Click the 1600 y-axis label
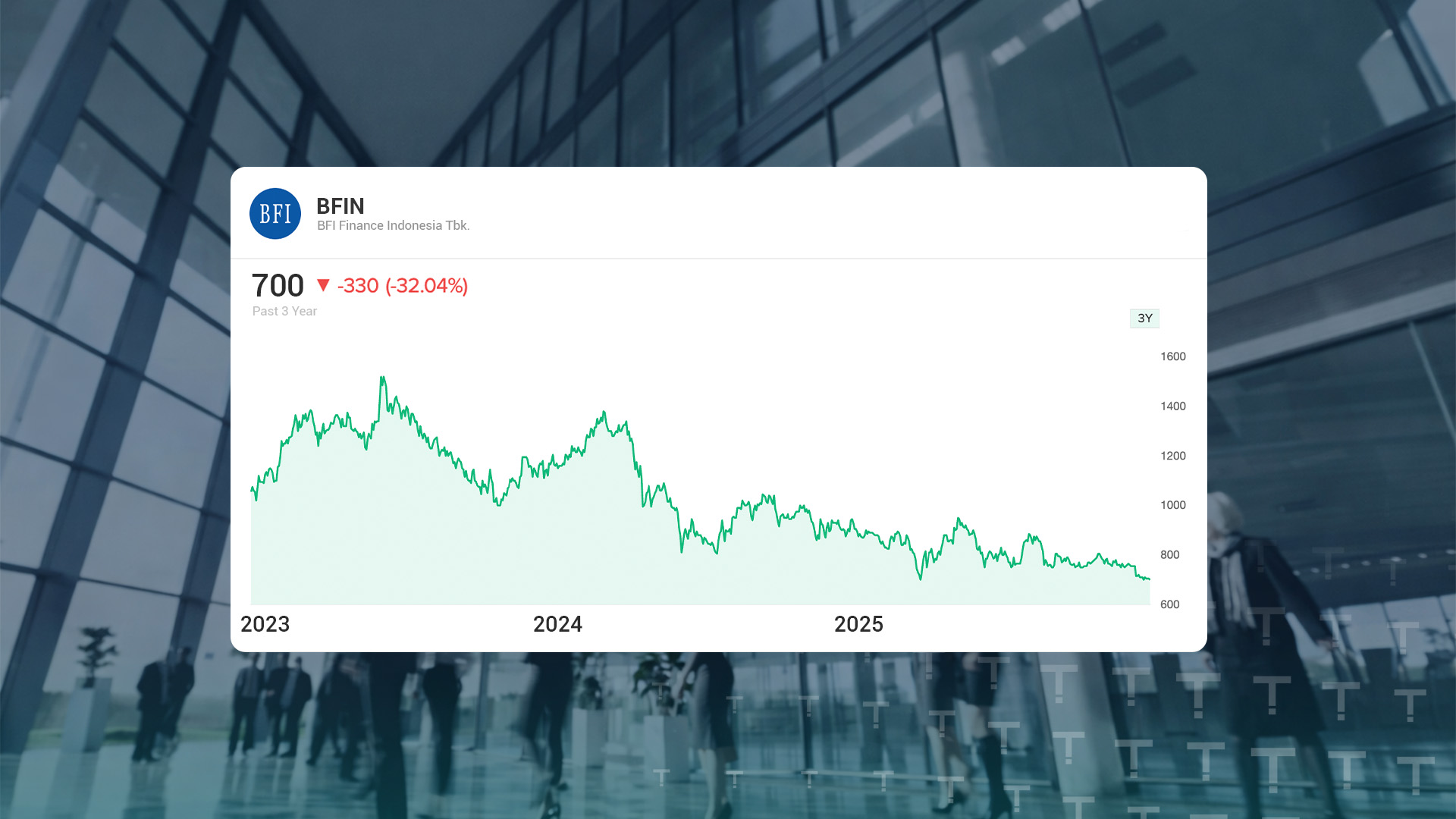The height and width of the screenshot is (819, 1456). 1173,356
